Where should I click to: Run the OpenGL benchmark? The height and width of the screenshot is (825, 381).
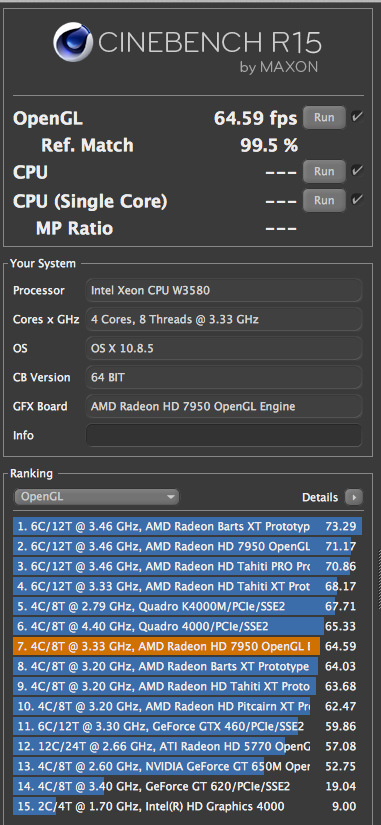pos(324,117)
